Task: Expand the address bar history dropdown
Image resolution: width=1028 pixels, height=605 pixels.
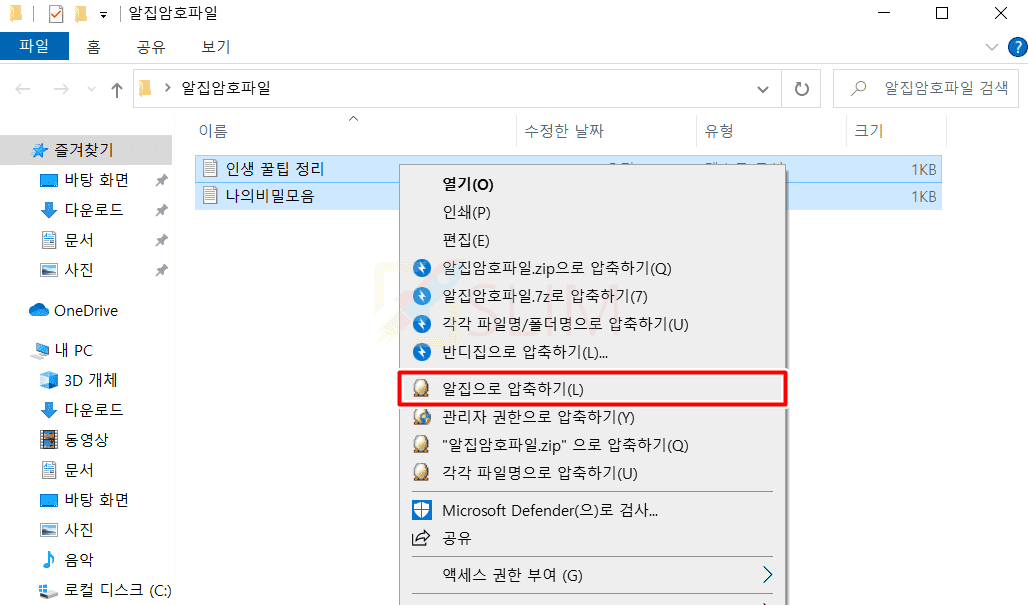Action: point(762,89)
